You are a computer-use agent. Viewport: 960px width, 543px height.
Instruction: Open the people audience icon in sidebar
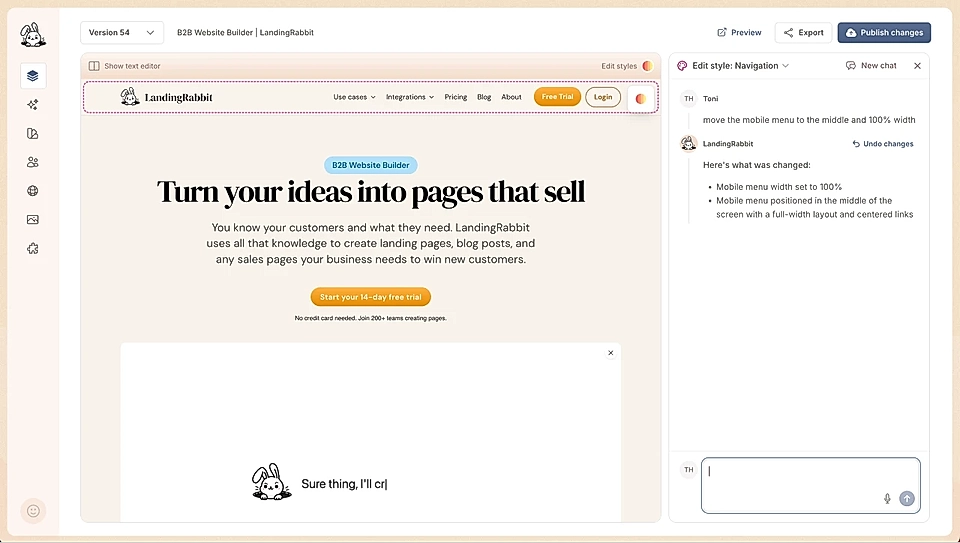point(33,162)
